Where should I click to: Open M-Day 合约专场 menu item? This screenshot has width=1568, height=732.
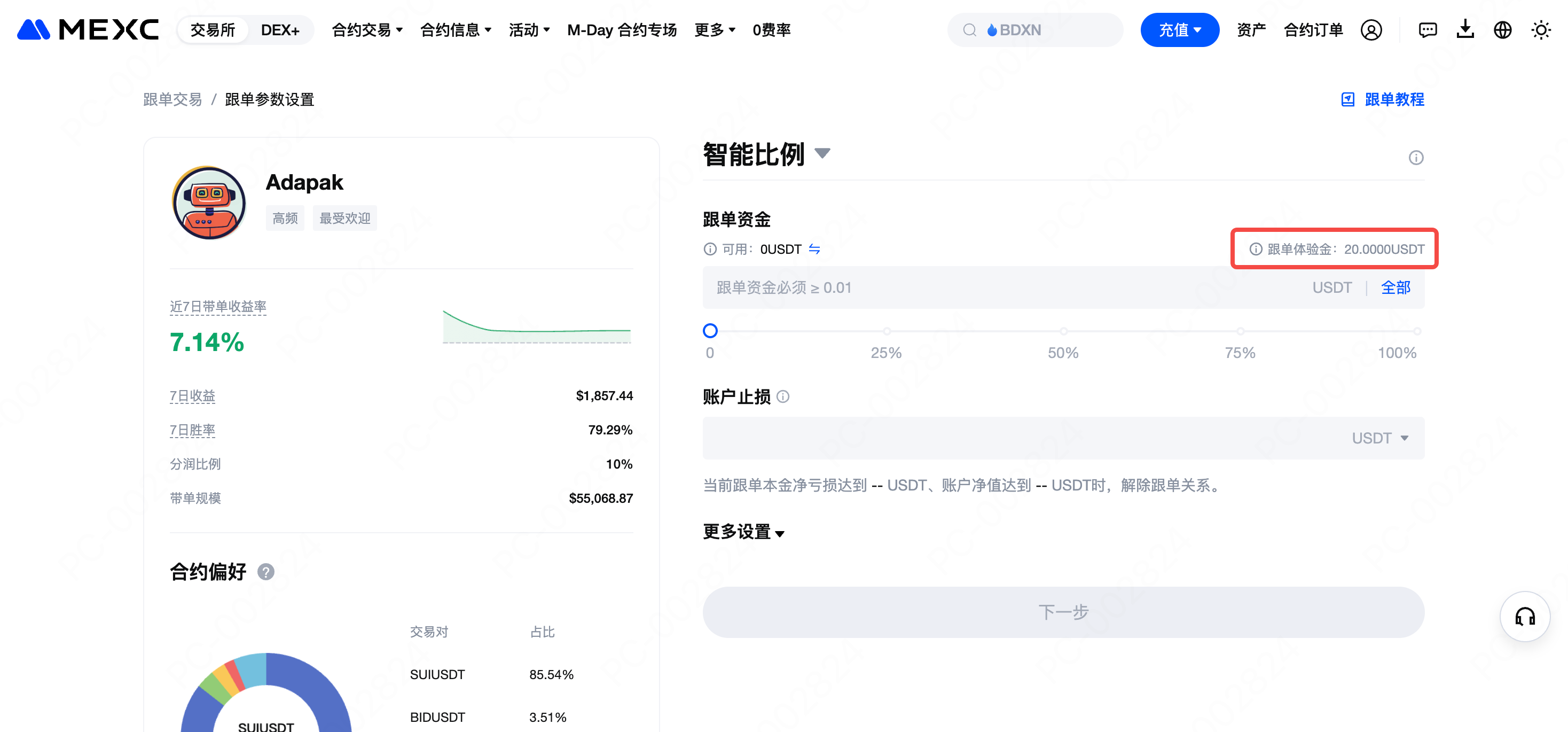(622, 30)
